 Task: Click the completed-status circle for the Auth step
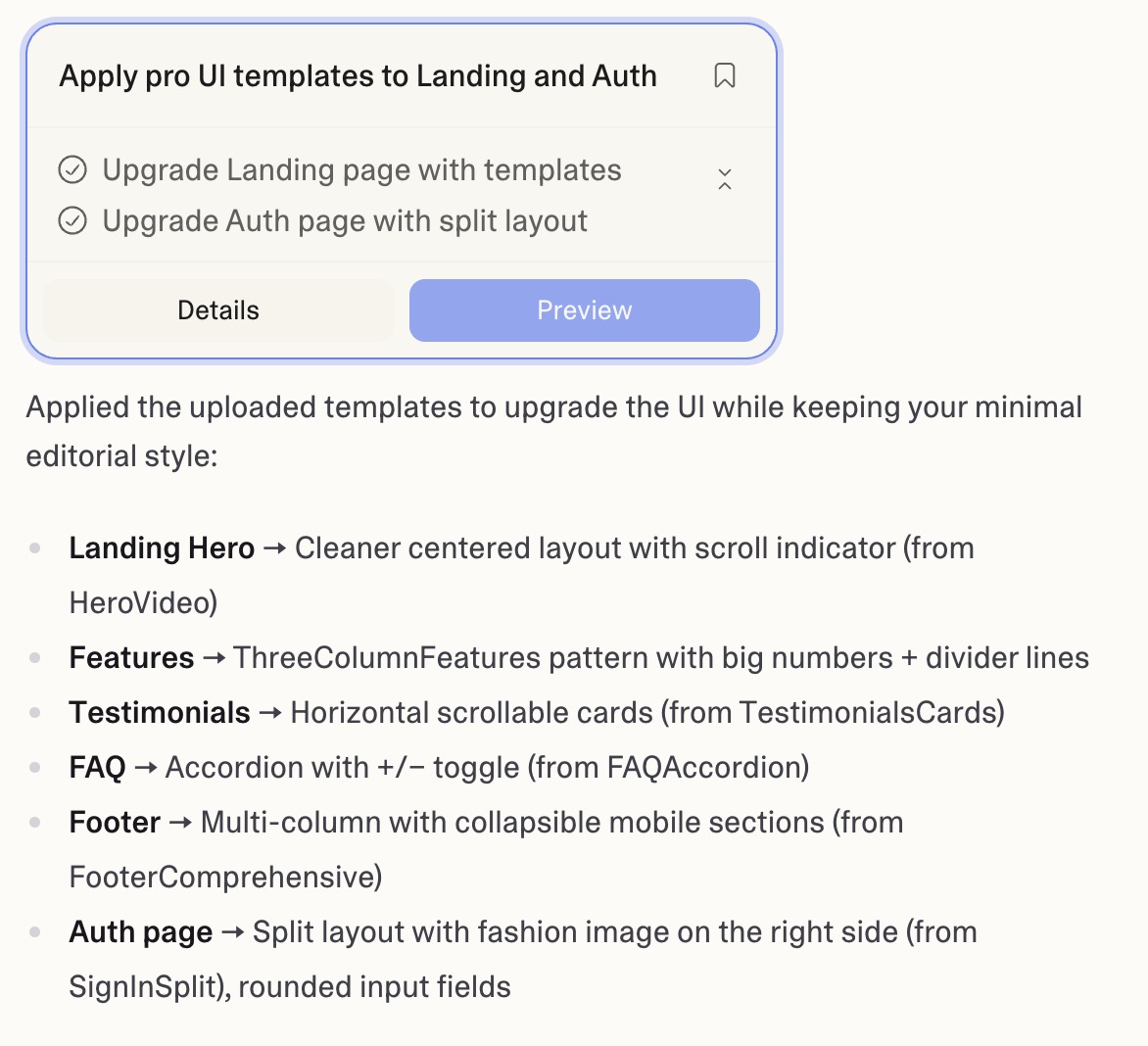[x=73, y=220]
